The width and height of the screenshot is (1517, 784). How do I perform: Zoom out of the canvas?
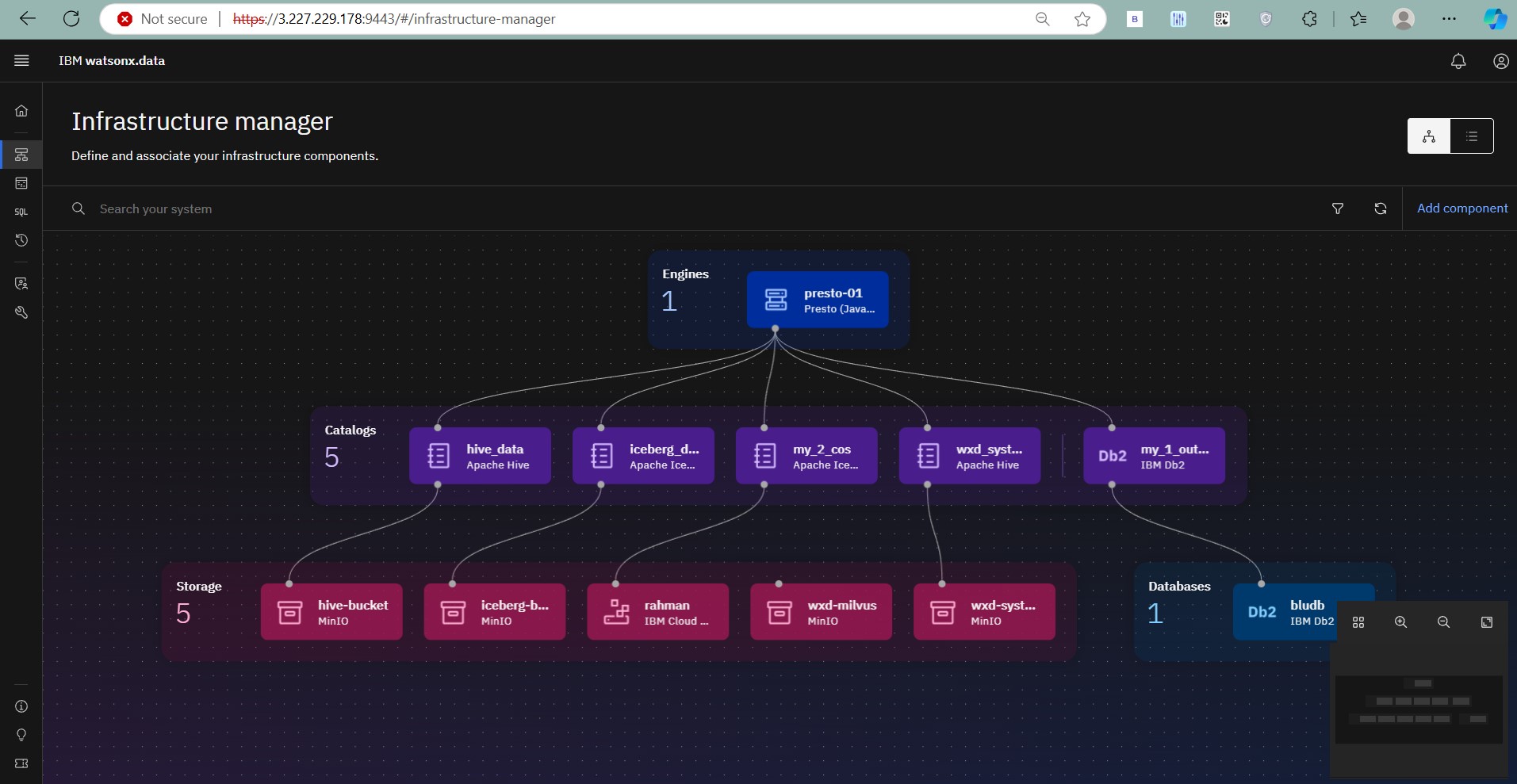1444,622
